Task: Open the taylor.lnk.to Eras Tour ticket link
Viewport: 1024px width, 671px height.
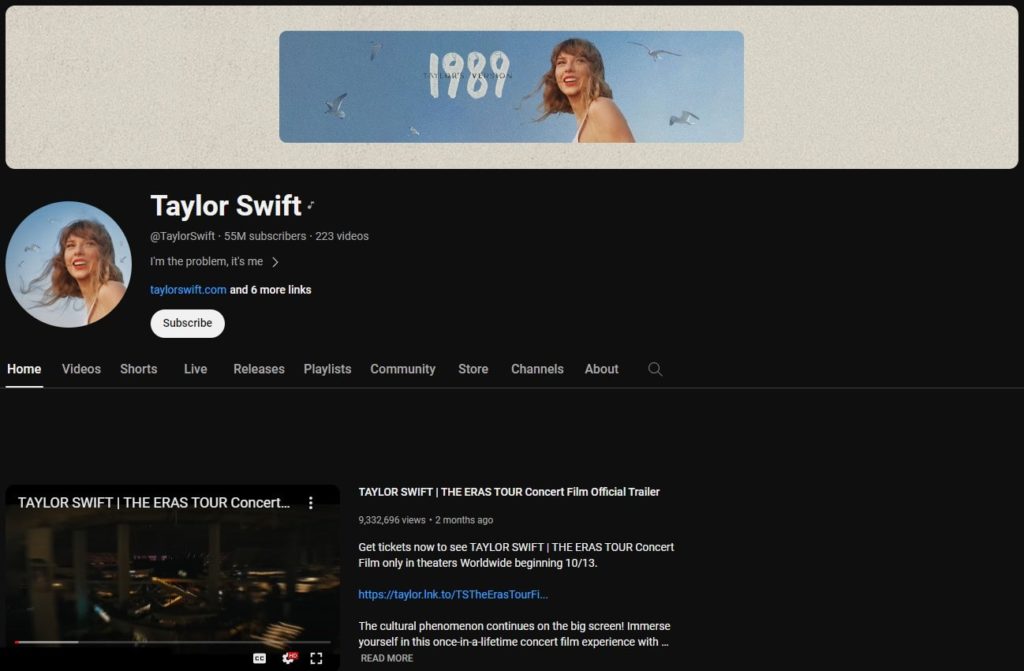Action: (453, 594)
